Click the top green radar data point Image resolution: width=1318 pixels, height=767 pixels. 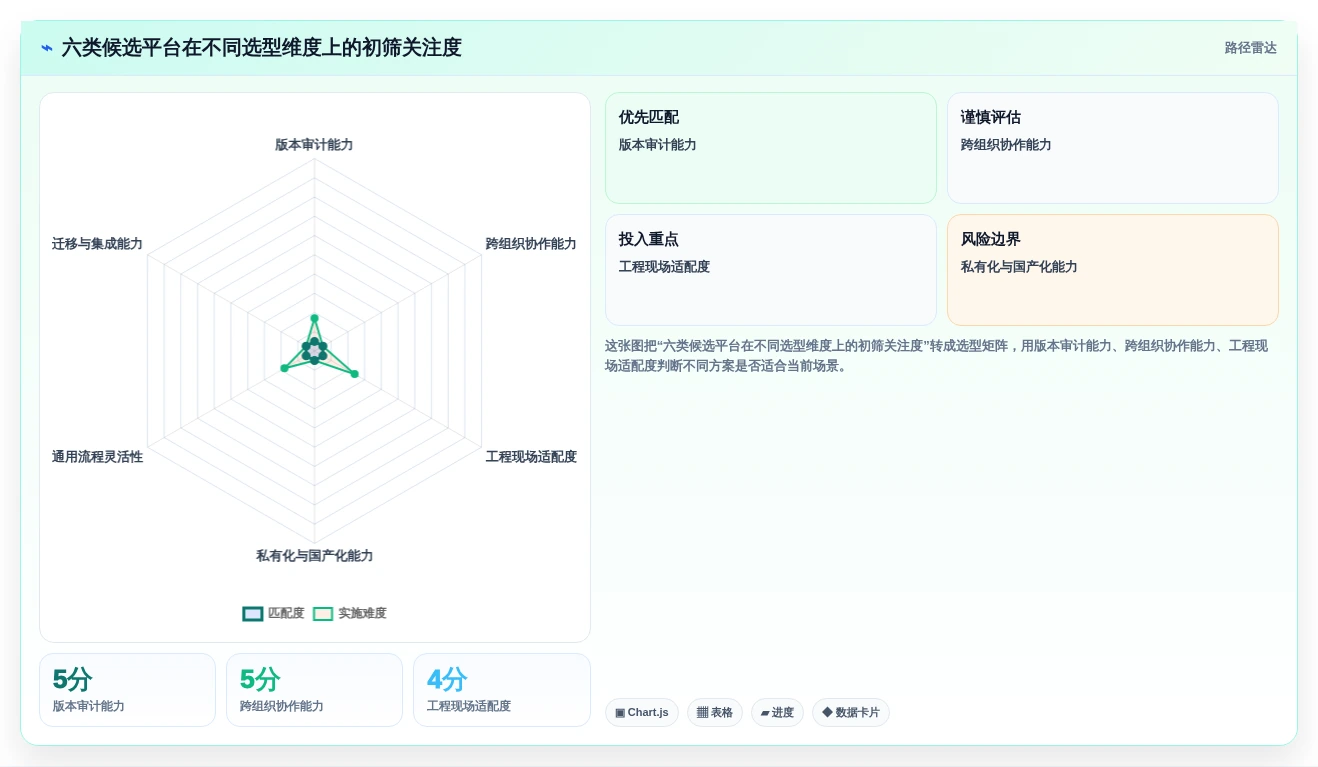tap(314, 319)
